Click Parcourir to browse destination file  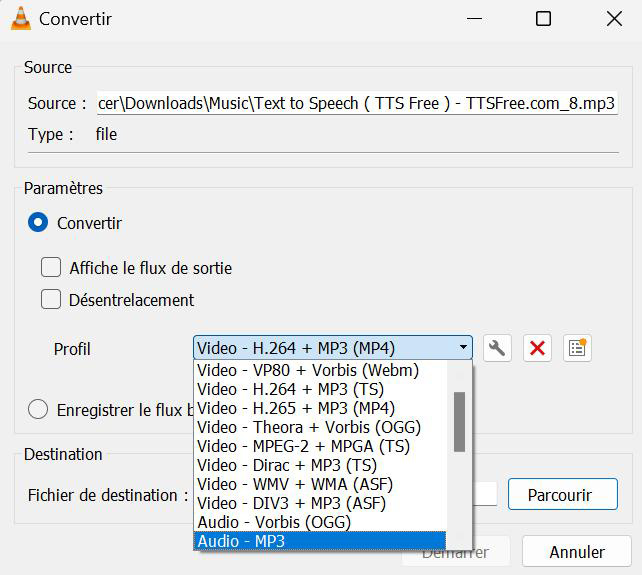[562, 495]
